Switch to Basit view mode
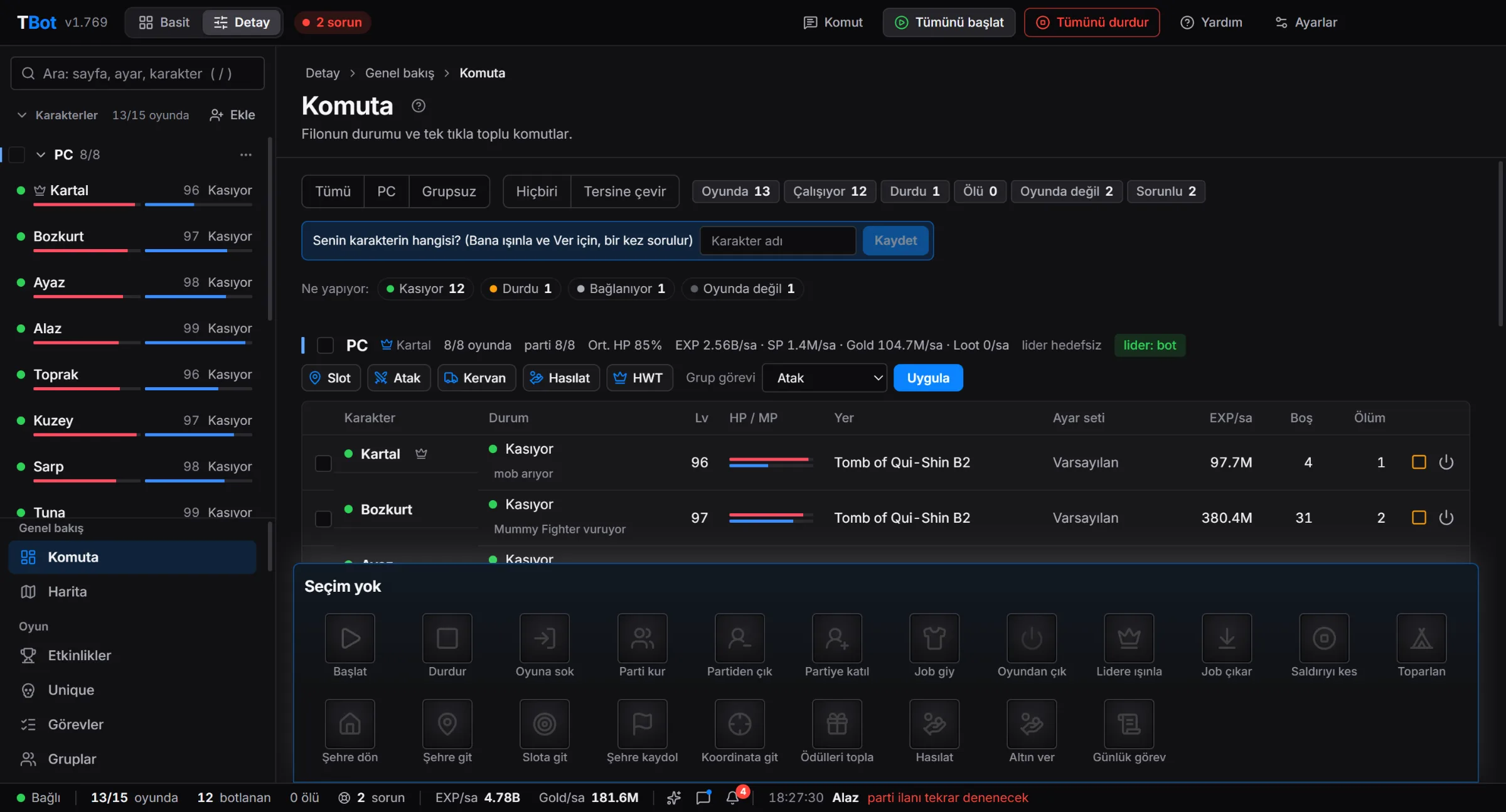The width and height of the screenshot is (1506, 812). [x=164, y=23]
